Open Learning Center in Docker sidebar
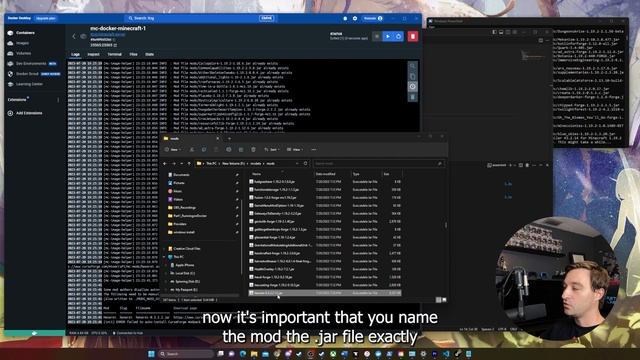Screen dimensions: 640x360 [24, 84]
